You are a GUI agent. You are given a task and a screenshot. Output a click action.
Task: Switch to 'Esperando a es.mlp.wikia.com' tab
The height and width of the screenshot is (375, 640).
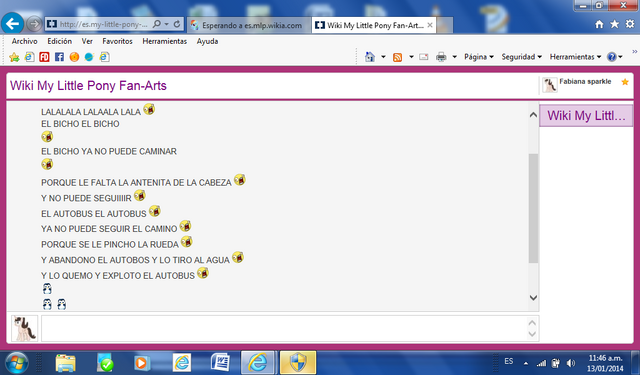click(x=248, y=25)
